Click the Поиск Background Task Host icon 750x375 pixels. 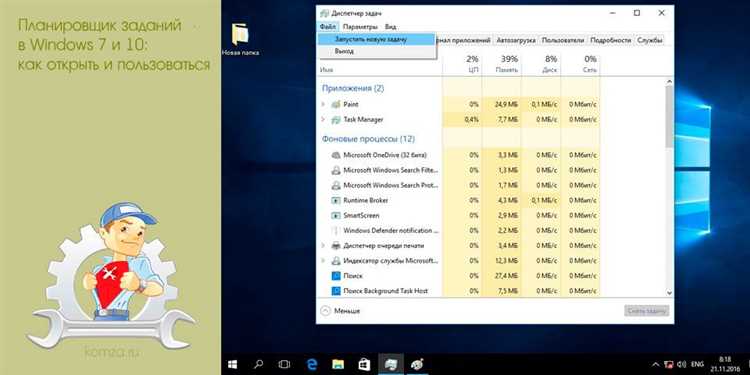(x=336, y=291)
